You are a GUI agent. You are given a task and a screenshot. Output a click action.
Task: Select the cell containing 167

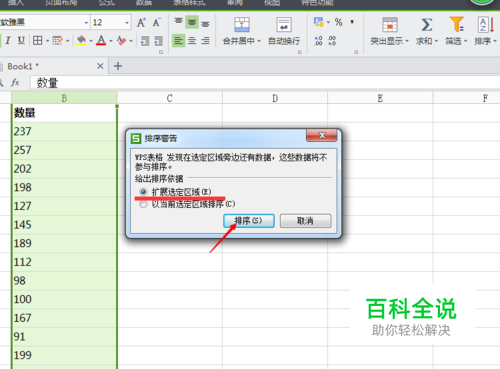pos(64,318)
